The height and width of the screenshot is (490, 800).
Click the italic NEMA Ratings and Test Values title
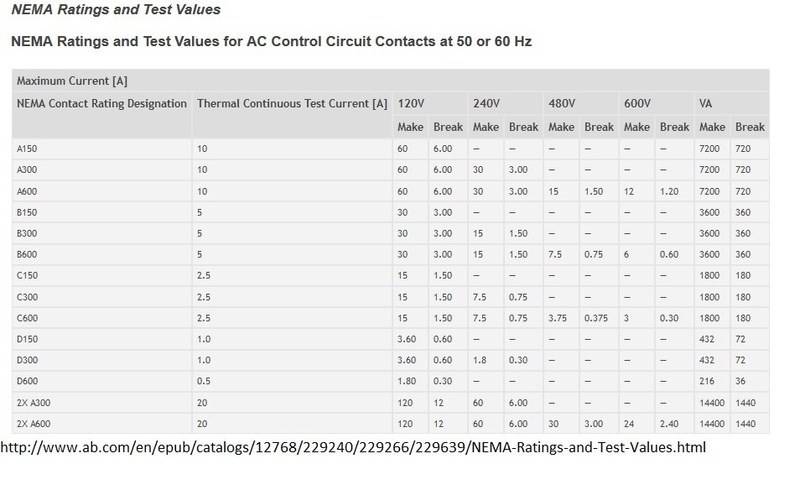[x=116, y=10]
